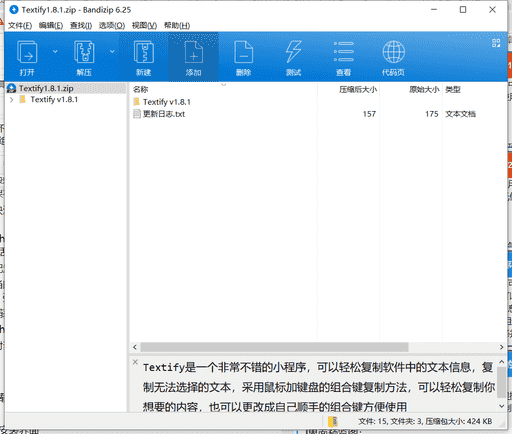Click horizontal scrollbar right arrow
The height and width of the screenshot is (434, 512).
point(502,347)
